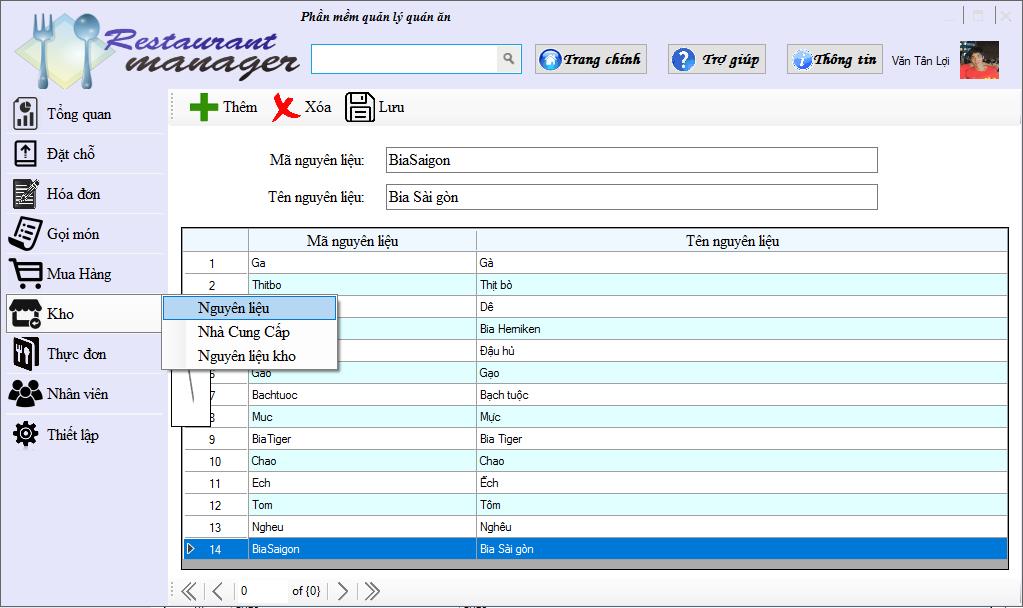Open the Nhân viên sidebar label
1023x608 pixels.
78,394
